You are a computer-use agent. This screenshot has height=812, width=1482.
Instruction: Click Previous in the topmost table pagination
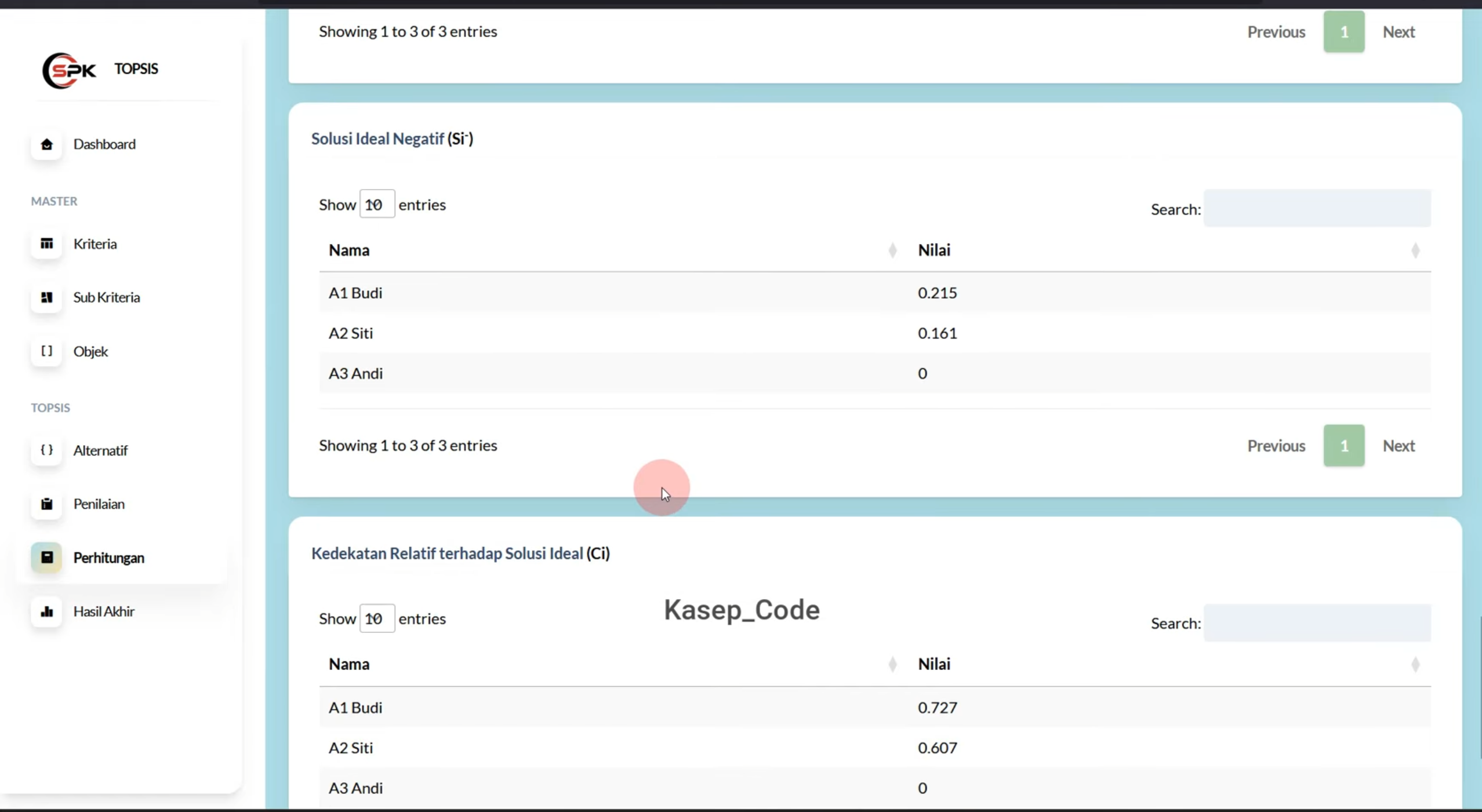[1276, 32]
